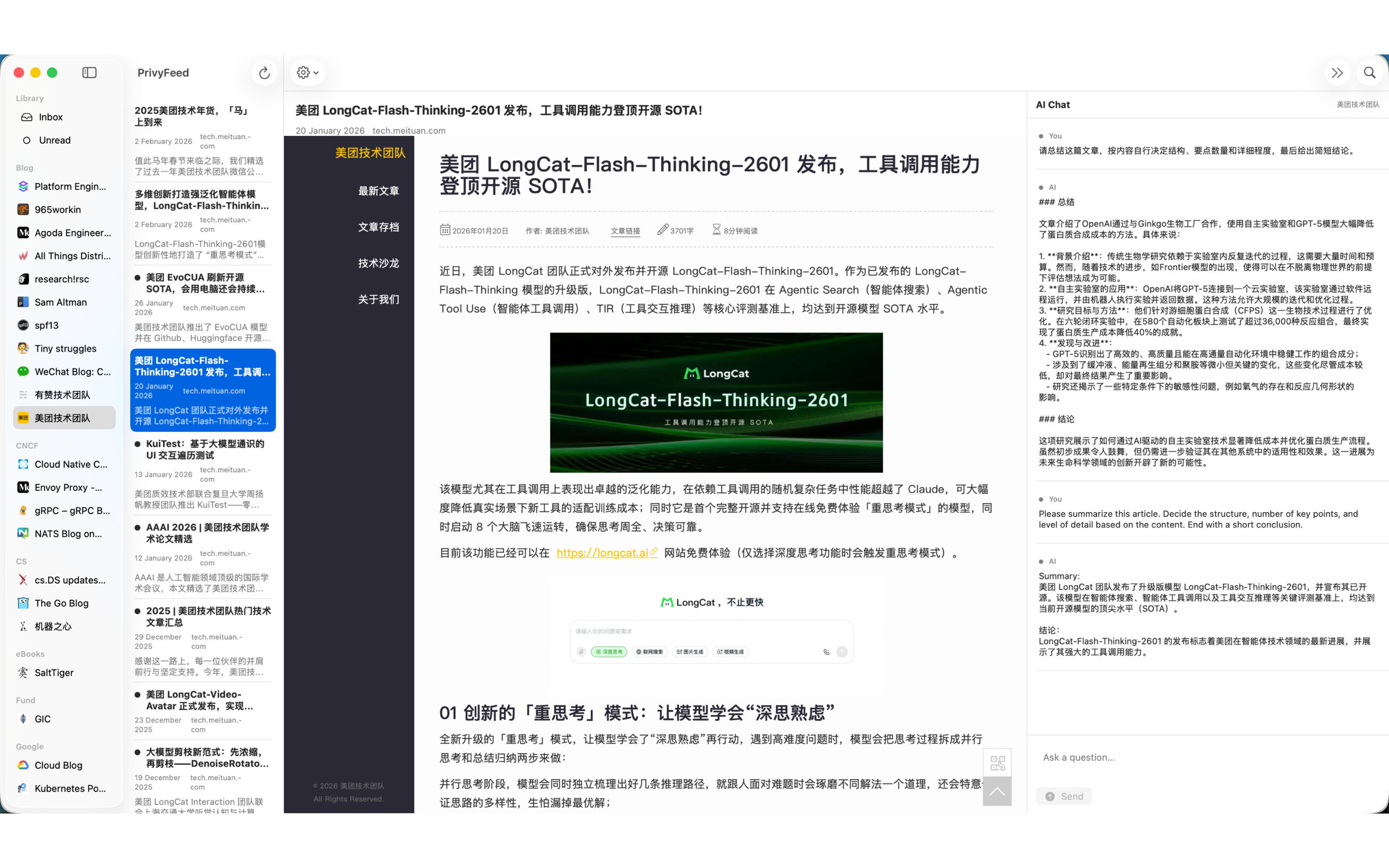Click the 最新文章 menu item
This screenshot has width=1389, height=868.
(378, 190)
